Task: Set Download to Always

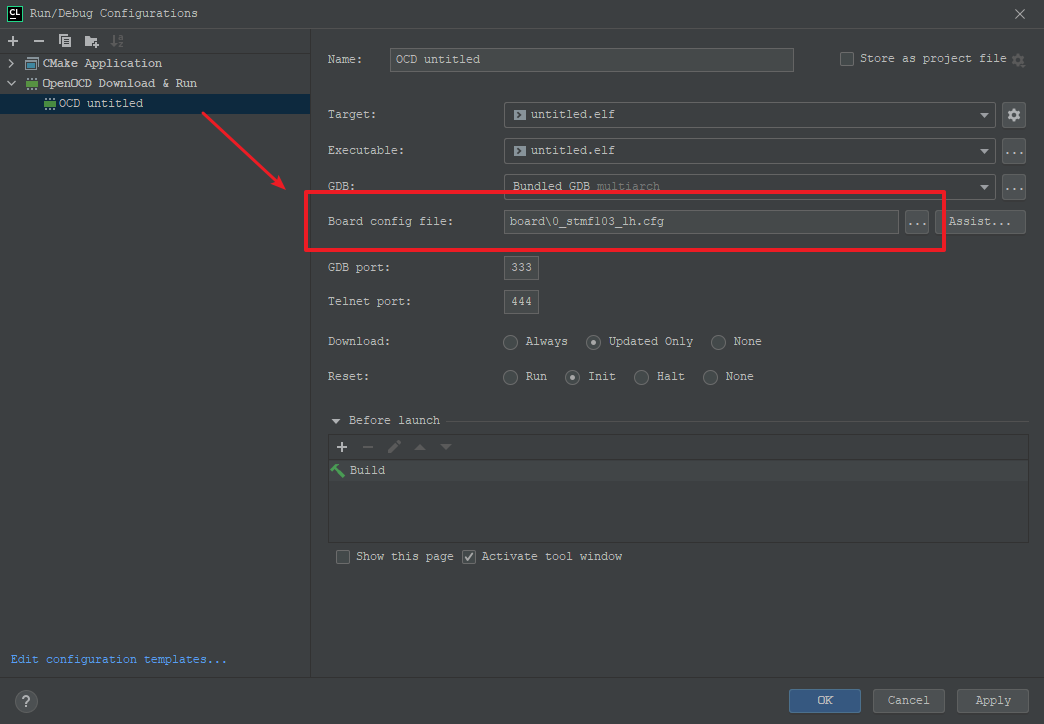Action: tap(511, 342)
